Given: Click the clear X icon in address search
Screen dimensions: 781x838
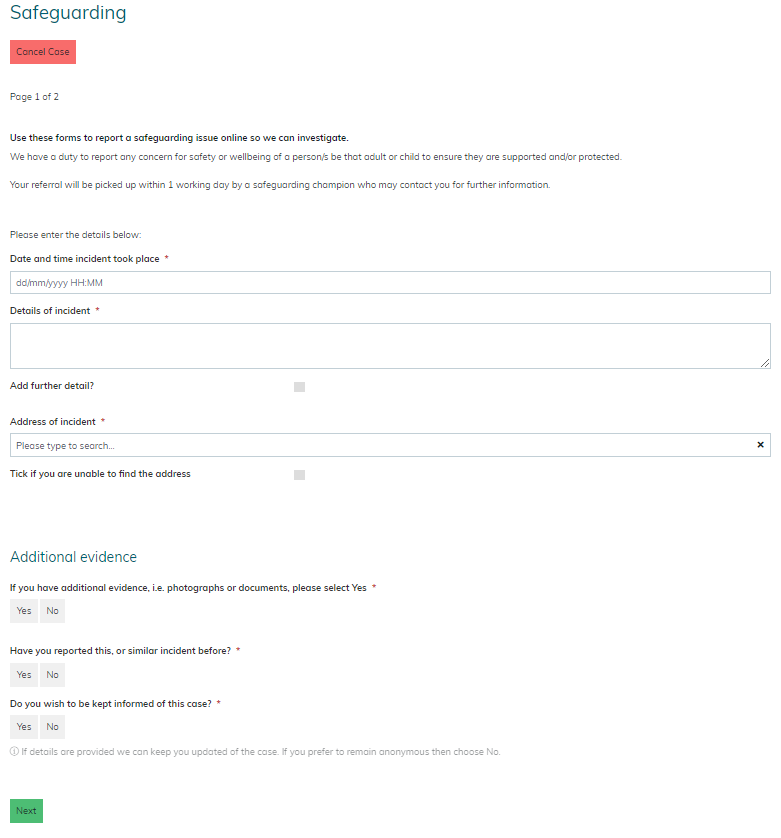Looking at the screenshot, I should (x=760, y=445).
